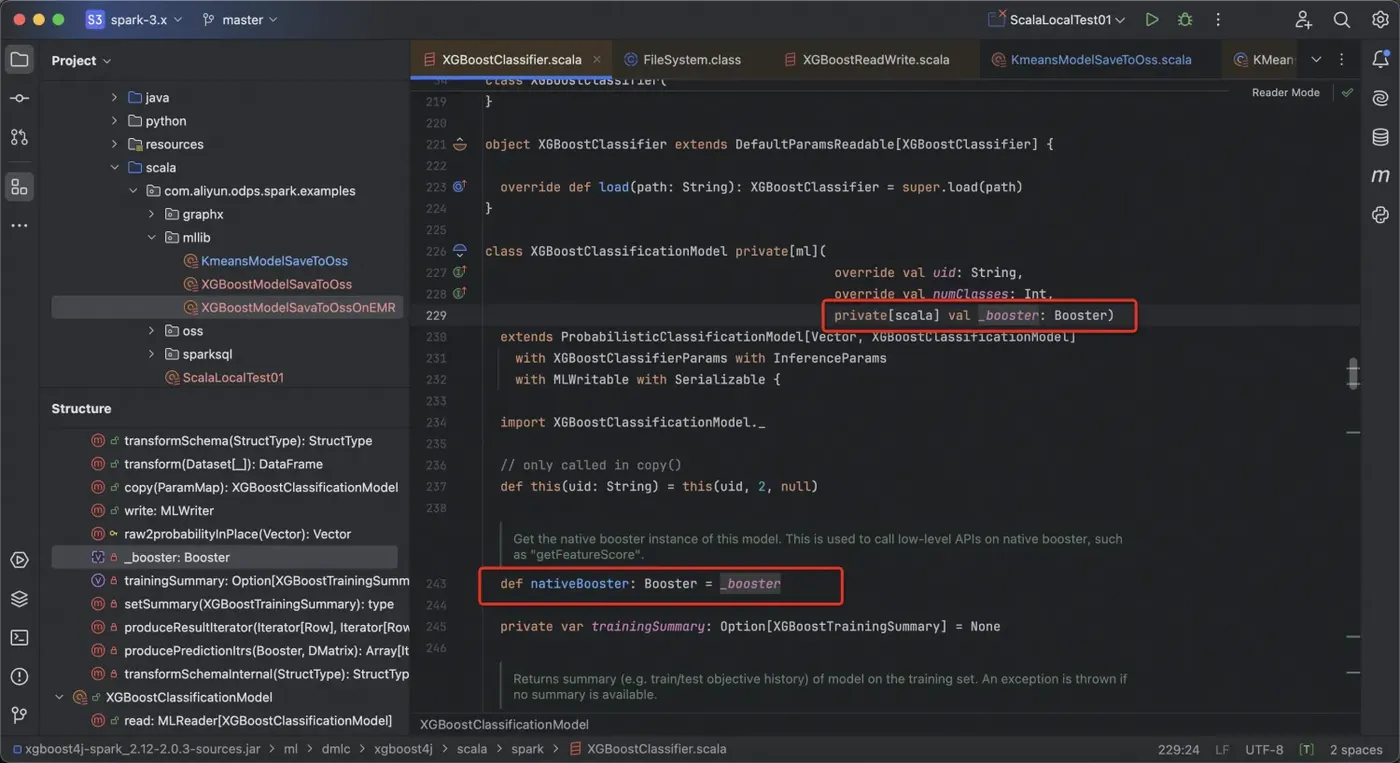Change UTF-8 file encoding

[1264, 749]
